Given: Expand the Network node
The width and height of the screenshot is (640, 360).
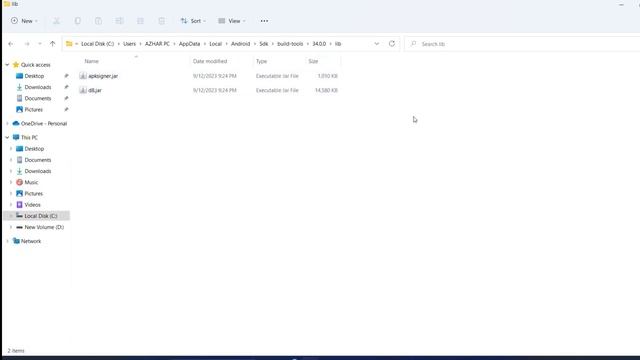Looking at the screenshot, I should [x=7, y=241].
